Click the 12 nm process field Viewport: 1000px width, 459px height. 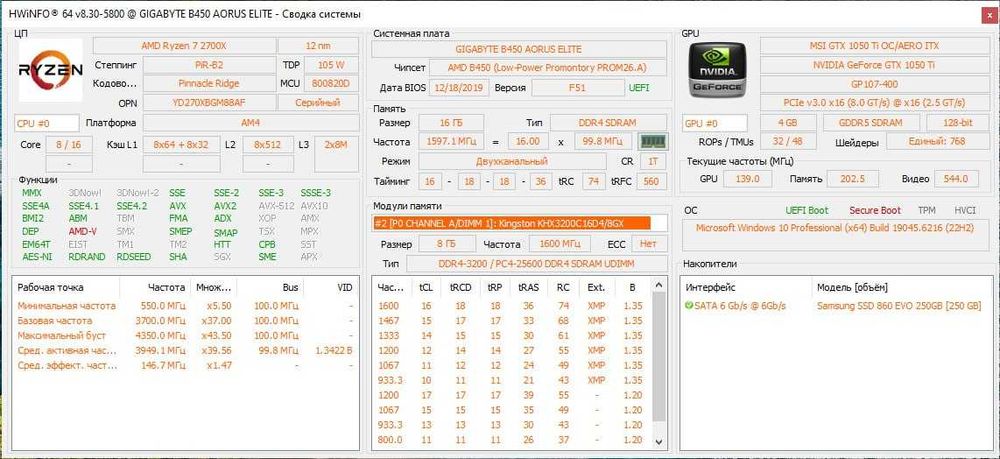tap(318, 46)
